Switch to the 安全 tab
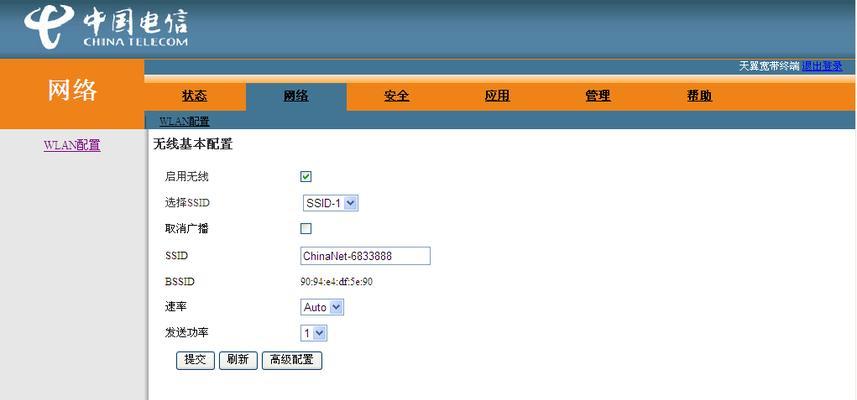This screenshot has height=400, width=857. [x=396, y=96]
